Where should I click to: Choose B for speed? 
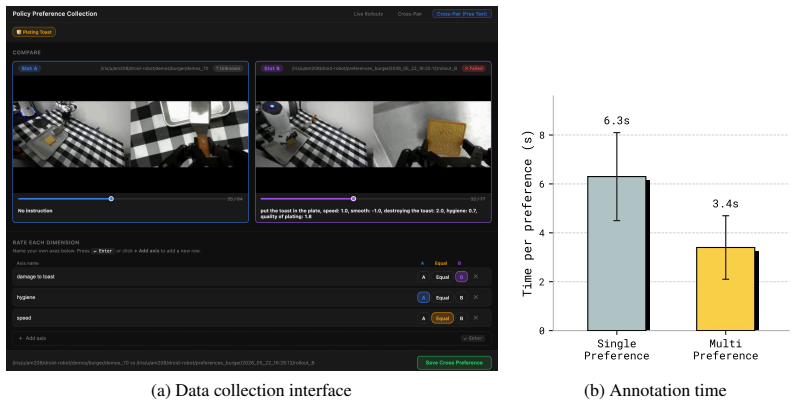461,318
